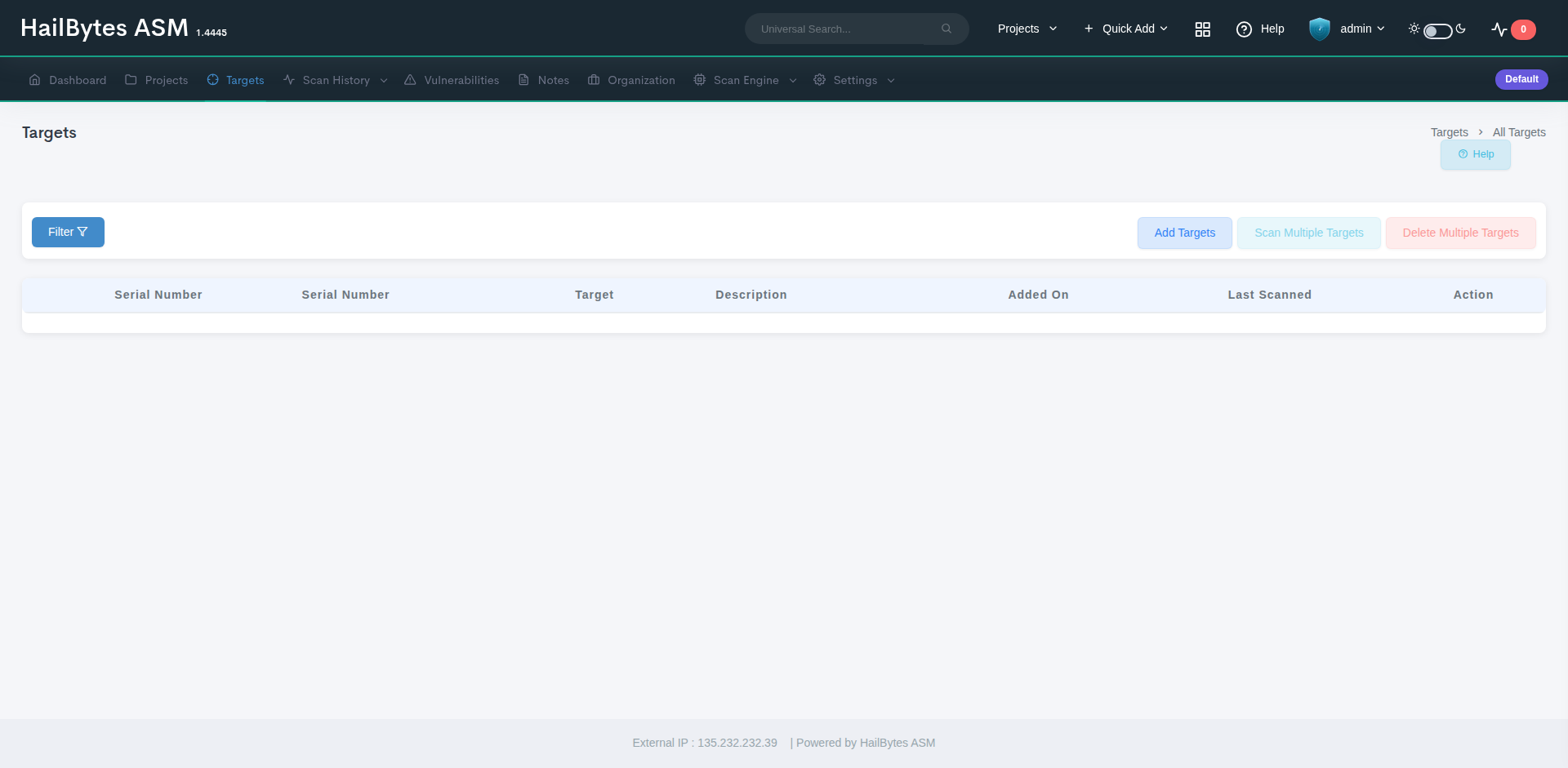The image size is (1568, 768).
Task: Click the red 0 notification badge
Action: point(1523,29)
